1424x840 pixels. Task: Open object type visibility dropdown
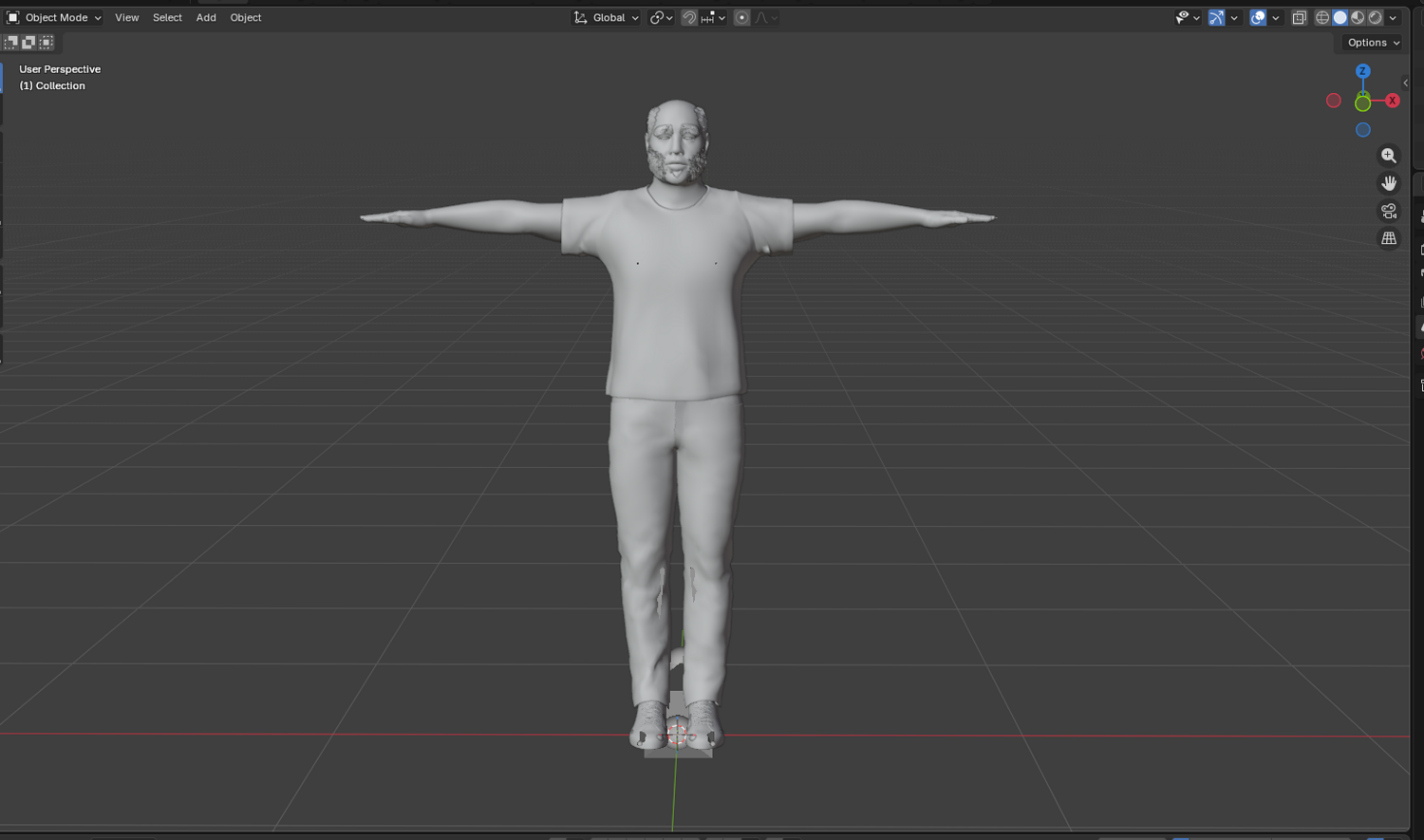[x=1188, y=17]
